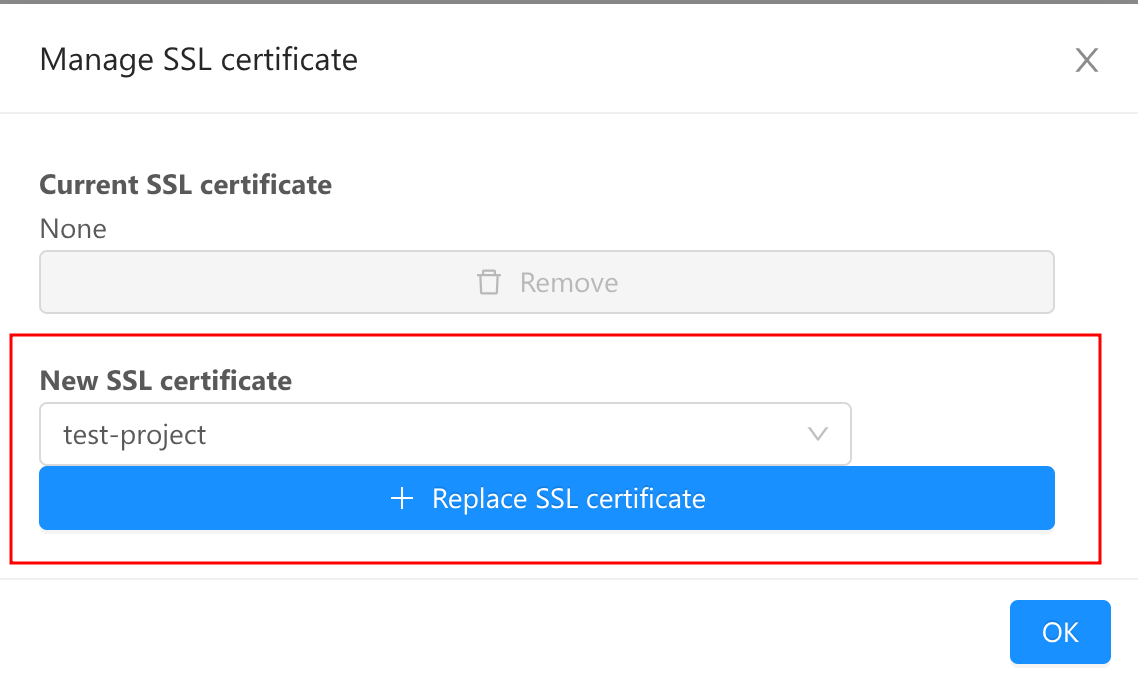Screen dimensions: 1138x682
Task: Expand the certificate dropdown chevron arrow
Action: (x=818, y=434)
